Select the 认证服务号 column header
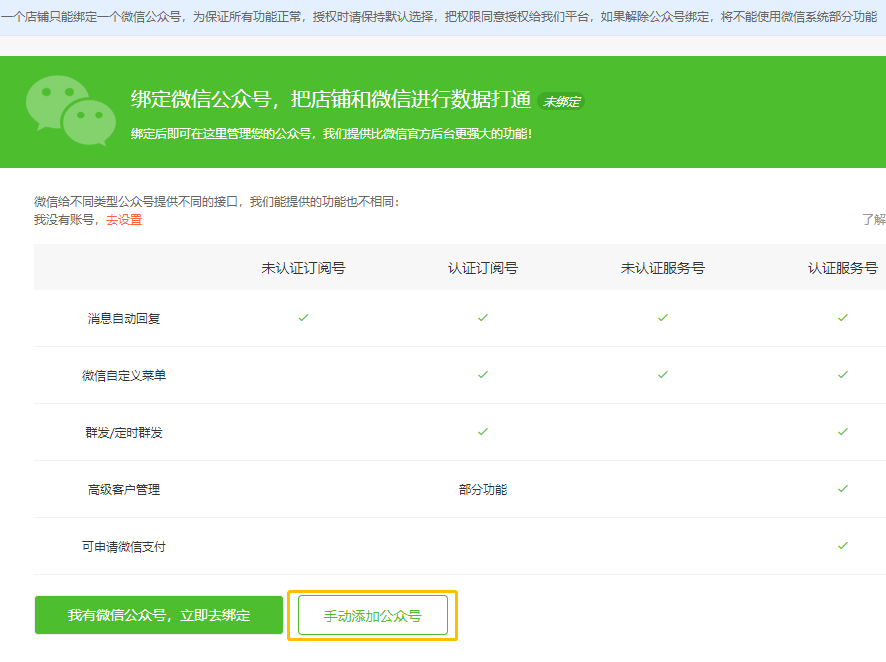The image size is (886, 662). pyautogui.click(x=842, y=268)
